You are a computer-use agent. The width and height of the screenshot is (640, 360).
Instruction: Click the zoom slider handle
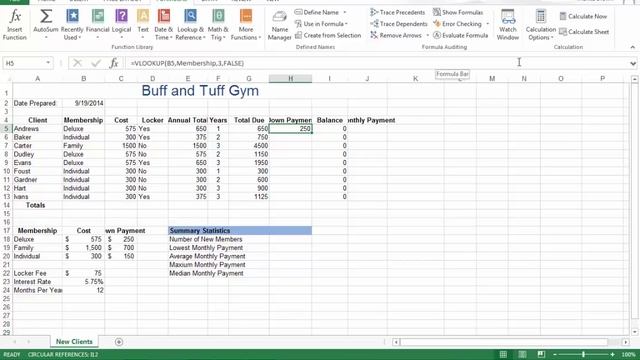tap(583, 355)
